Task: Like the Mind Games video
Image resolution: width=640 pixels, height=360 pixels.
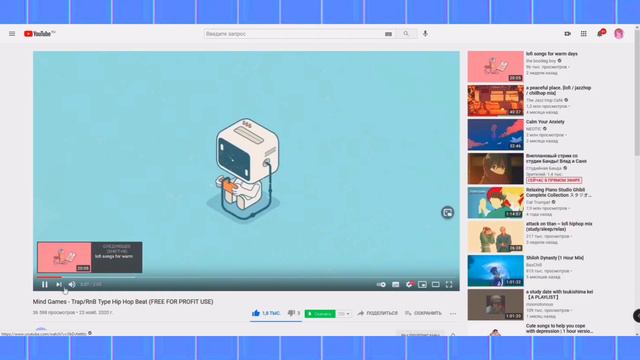Action: pyautogui.click(x=265, y=313)
